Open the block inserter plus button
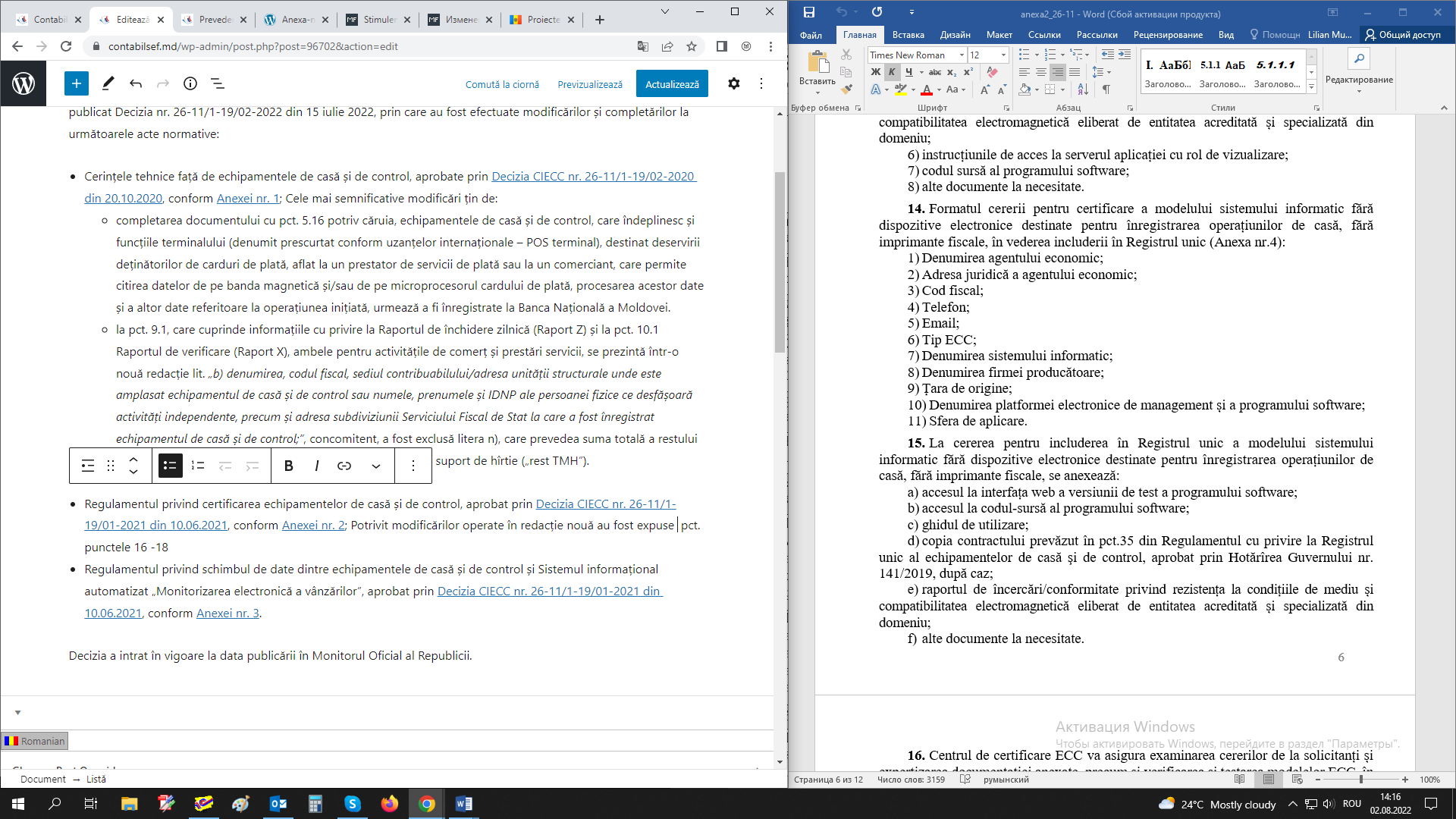Screen dimensions: 1456x819 point(77,83)
